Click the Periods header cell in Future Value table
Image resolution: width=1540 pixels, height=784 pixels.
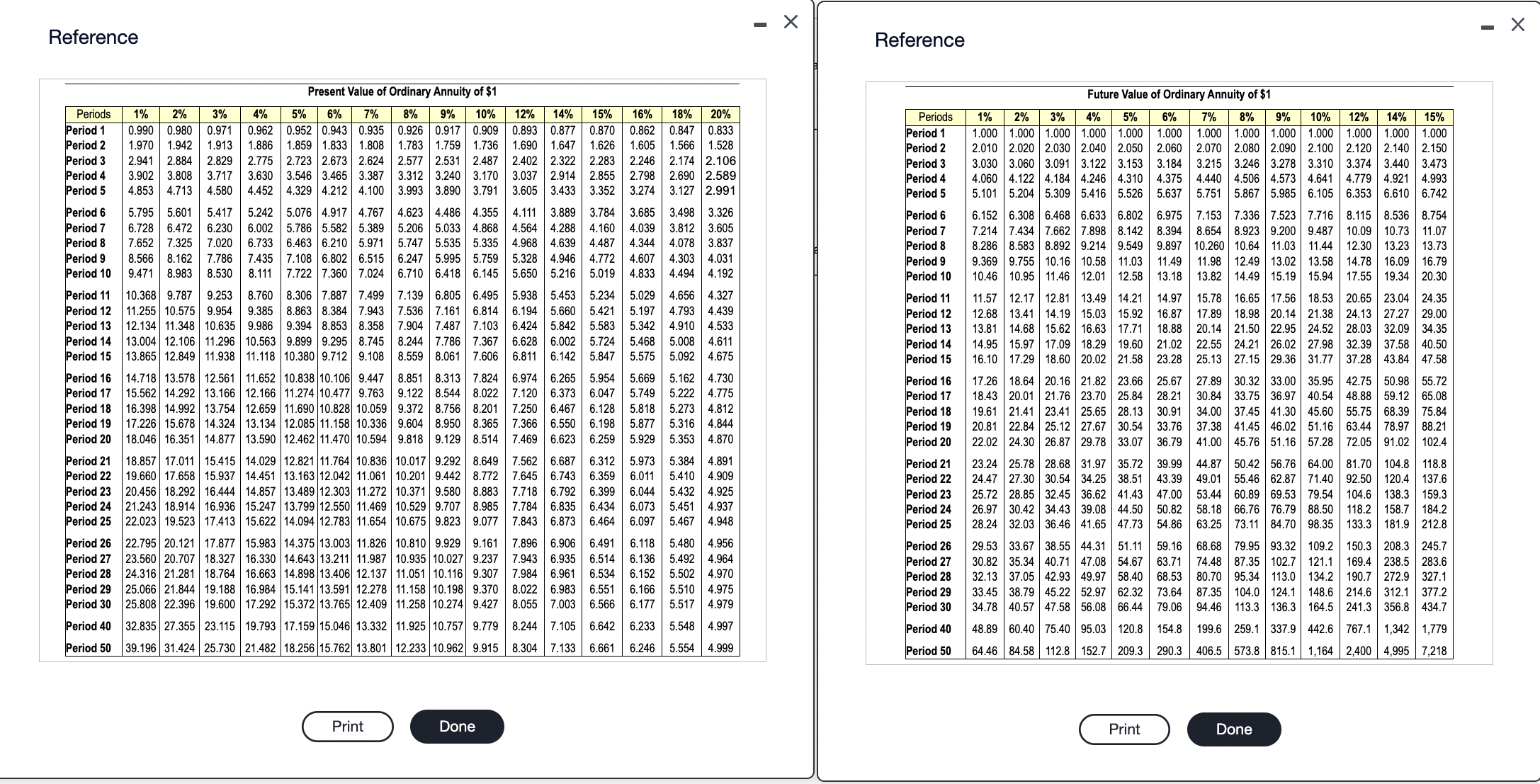(935, 117)
